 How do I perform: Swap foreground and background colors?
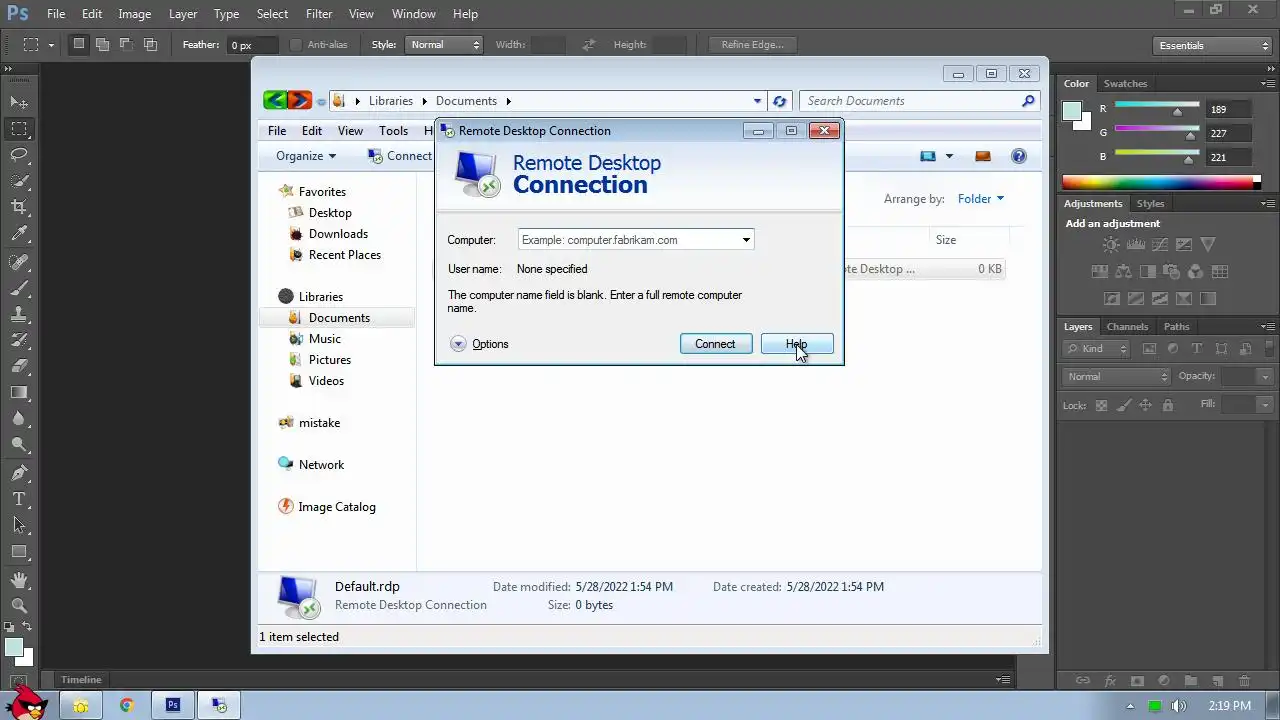point(28,627)
